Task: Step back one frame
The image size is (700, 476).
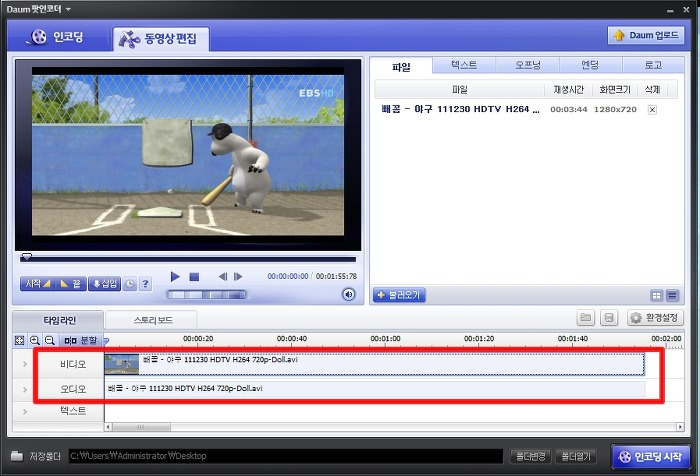Action: [x=223, y=277]
